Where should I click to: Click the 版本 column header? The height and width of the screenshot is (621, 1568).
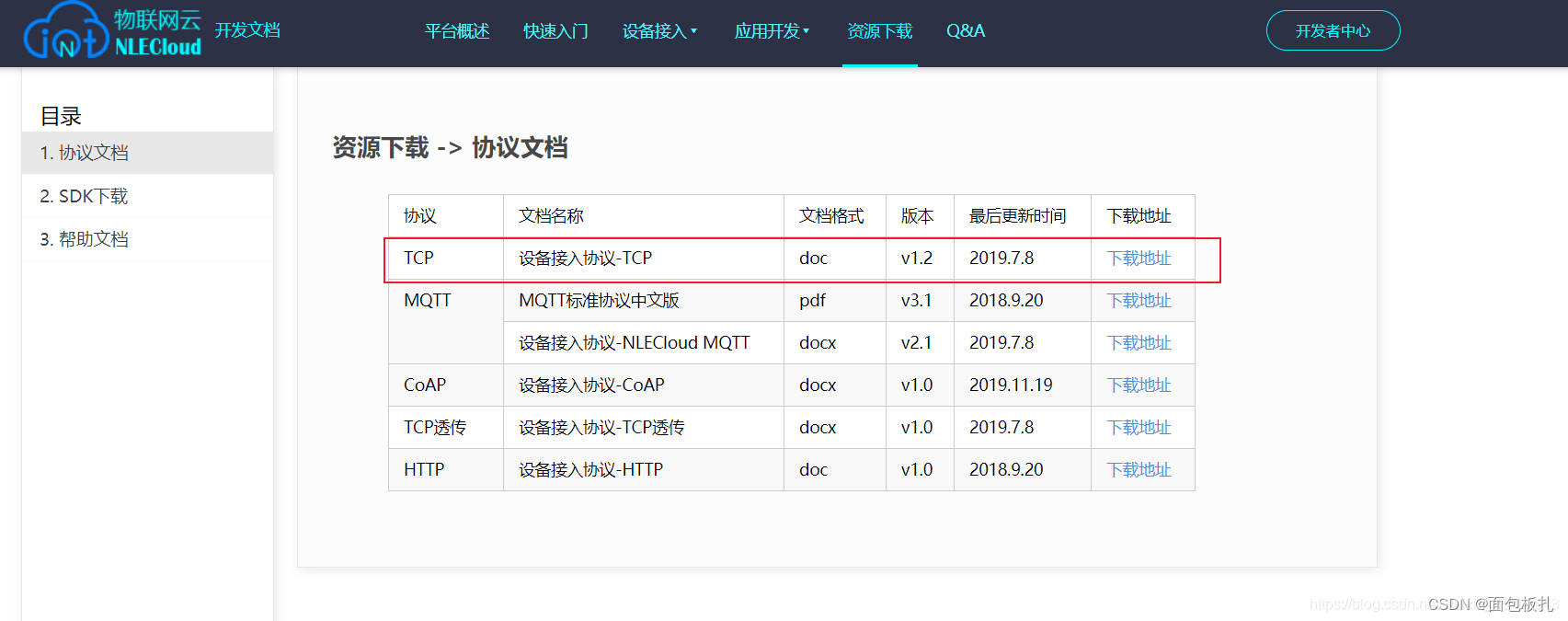[920, 216]
